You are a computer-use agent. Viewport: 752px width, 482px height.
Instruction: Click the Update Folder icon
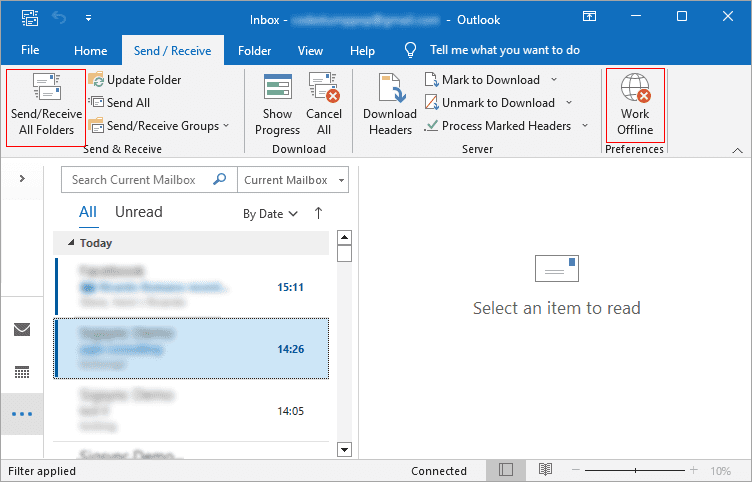(x=96, y=80)
